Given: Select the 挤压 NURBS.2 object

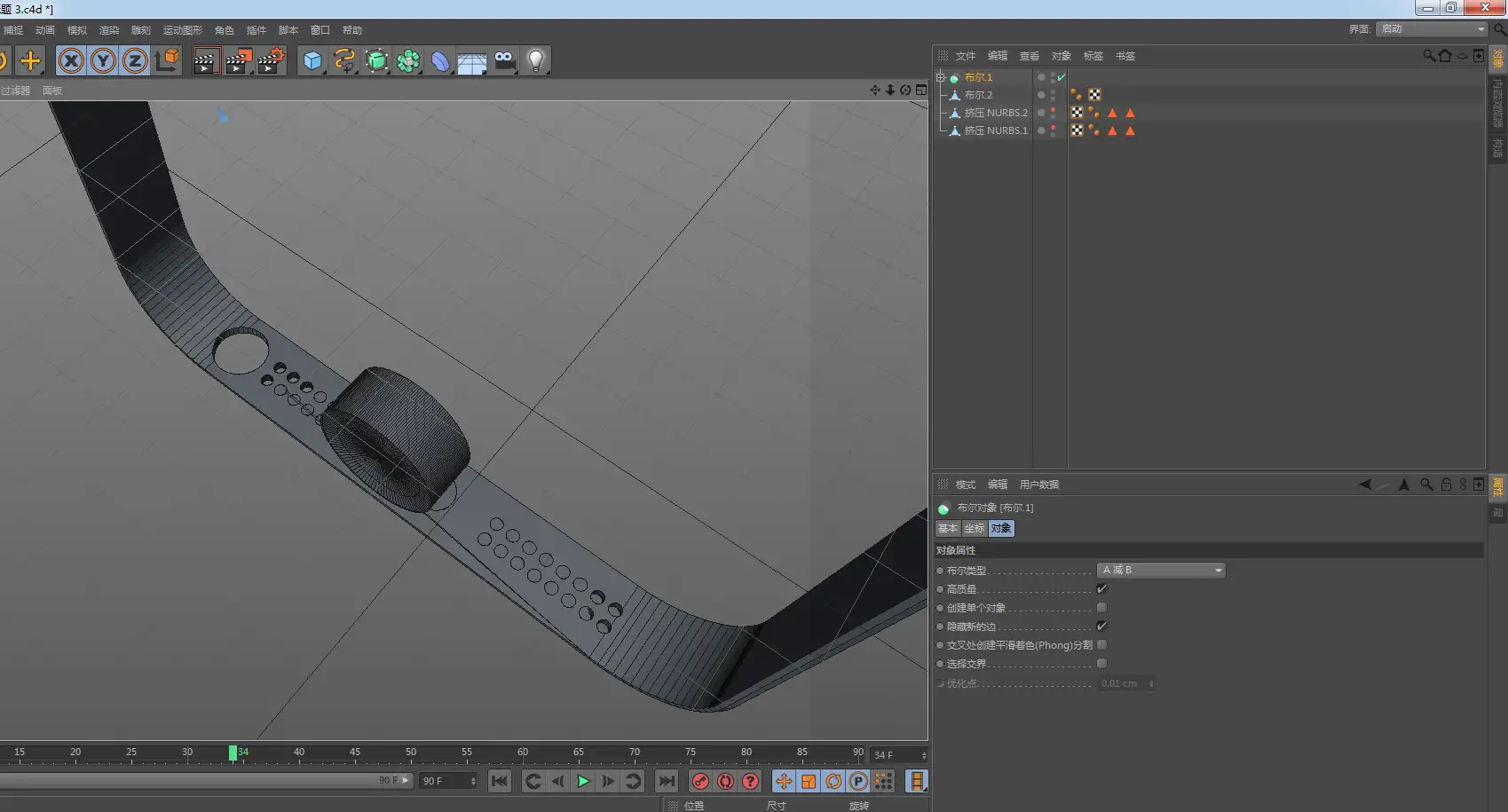Looking at the screenshot, I should (x=996, y=113).
